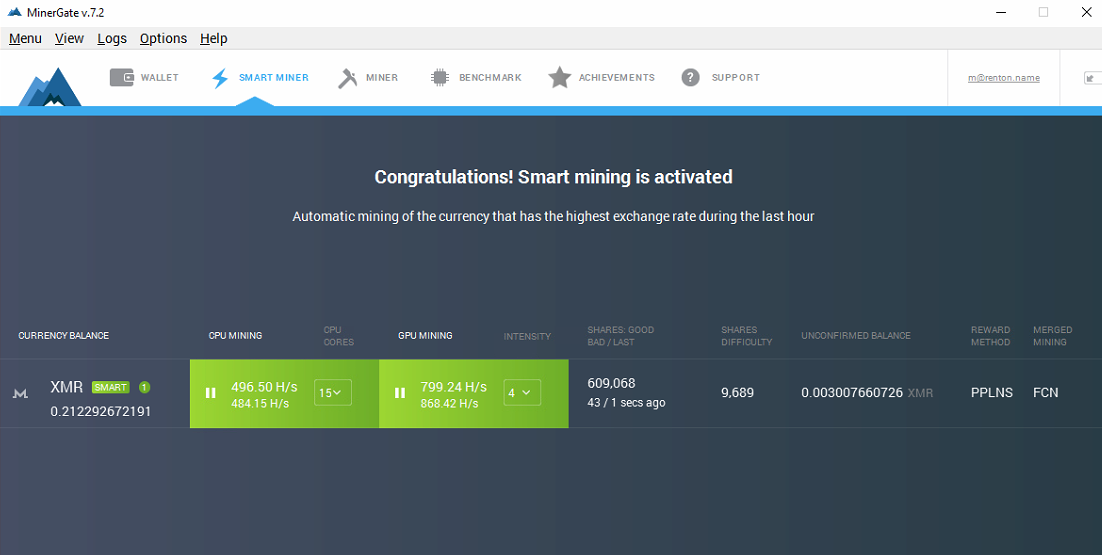Click the Monero XMR coin icon
The height and width of the screenshot is (555, 1102).
(20, 394)
